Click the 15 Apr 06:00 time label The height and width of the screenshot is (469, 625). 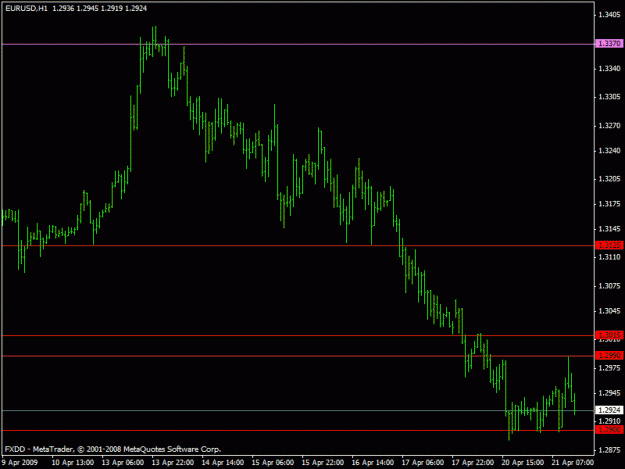pyautogui.click(x=273, y=462)
